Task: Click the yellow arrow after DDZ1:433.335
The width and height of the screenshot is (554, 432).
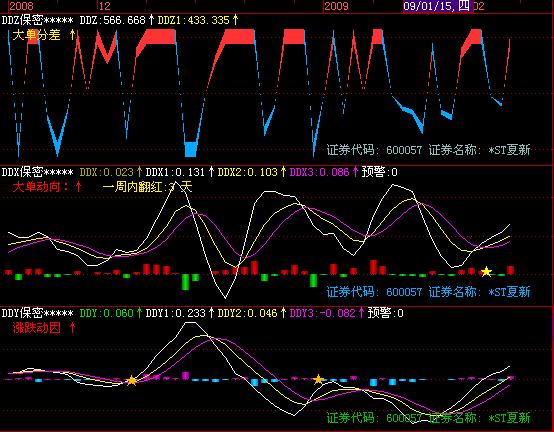Action: point(236,20)
